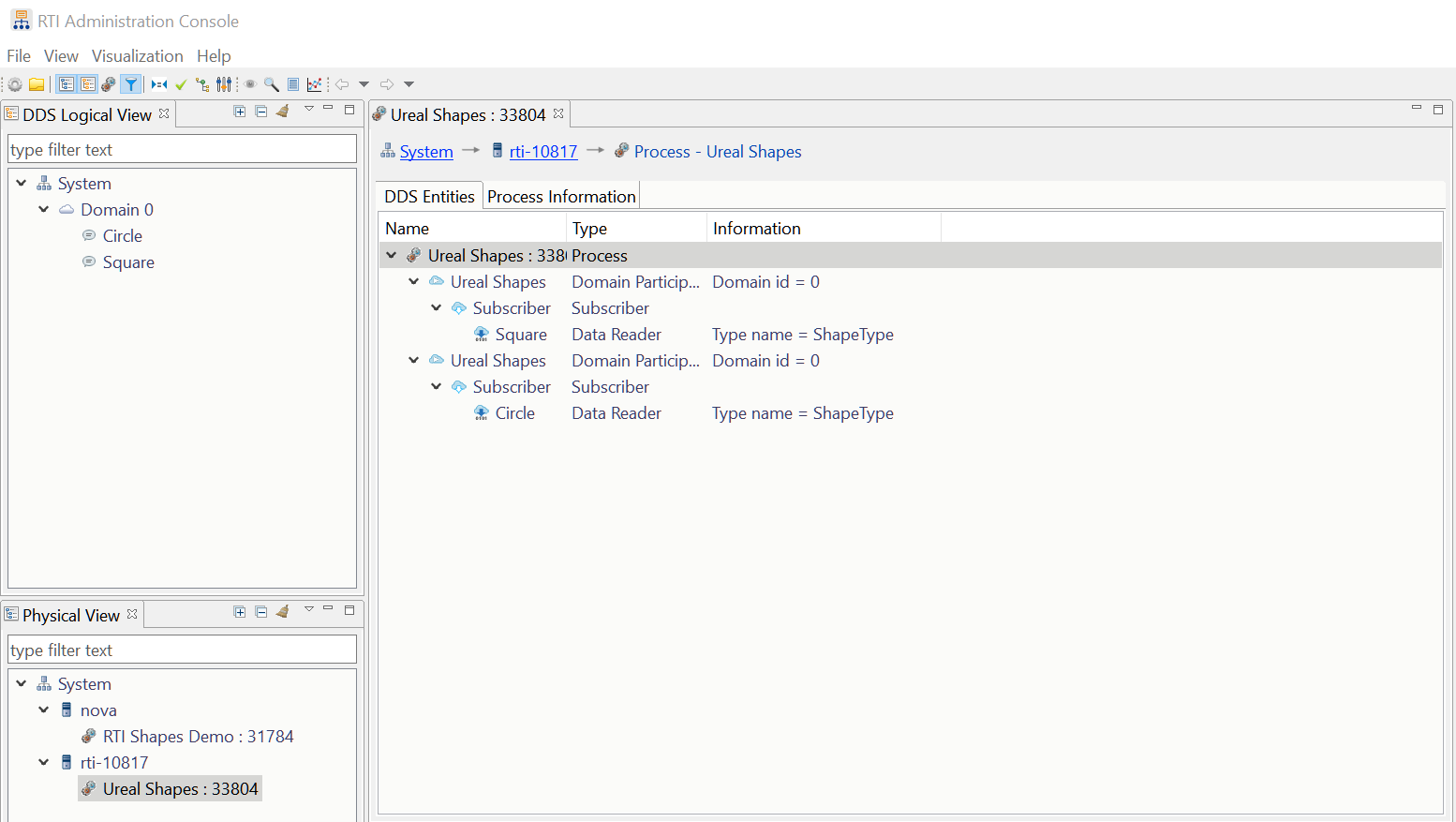Close the Ureal Shapes : 33804 editor tab

(x=558, y=113)
